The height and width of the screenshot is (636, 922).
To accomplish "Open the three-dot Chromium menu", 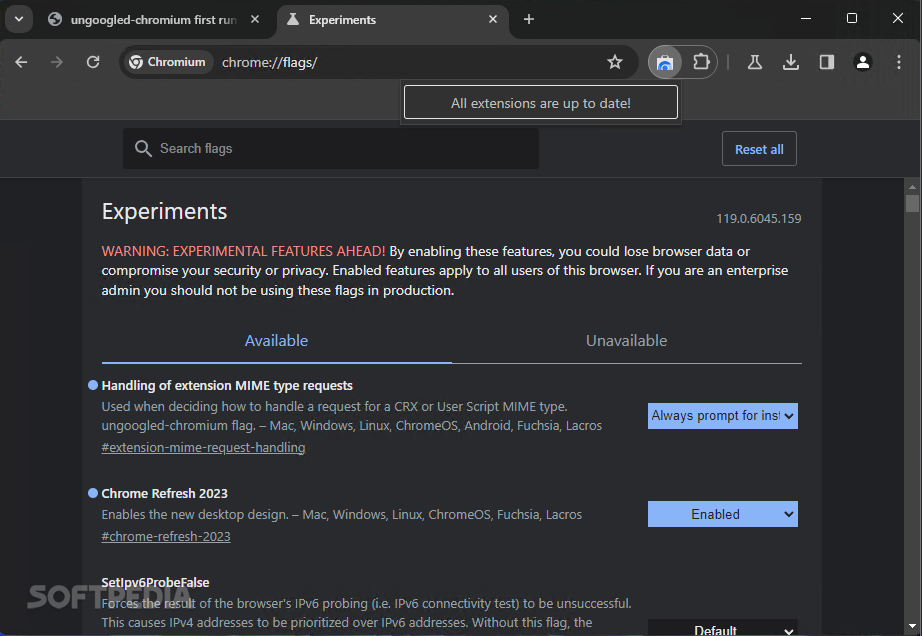I will click(898, 62).
